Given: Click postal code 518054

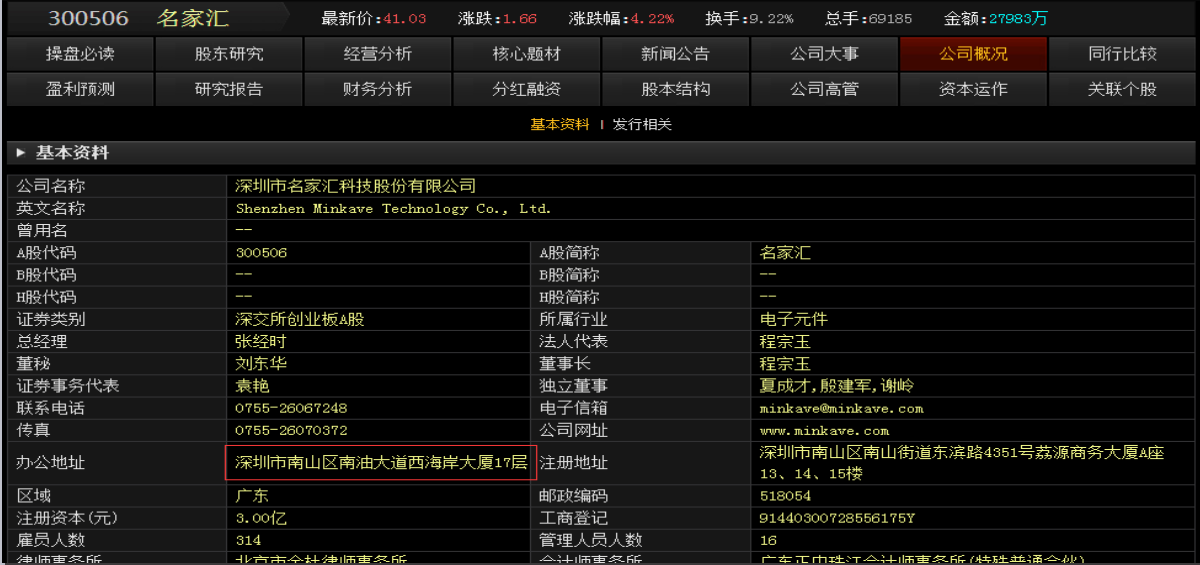Looking at the screenshot, I should tap(785, 496).
